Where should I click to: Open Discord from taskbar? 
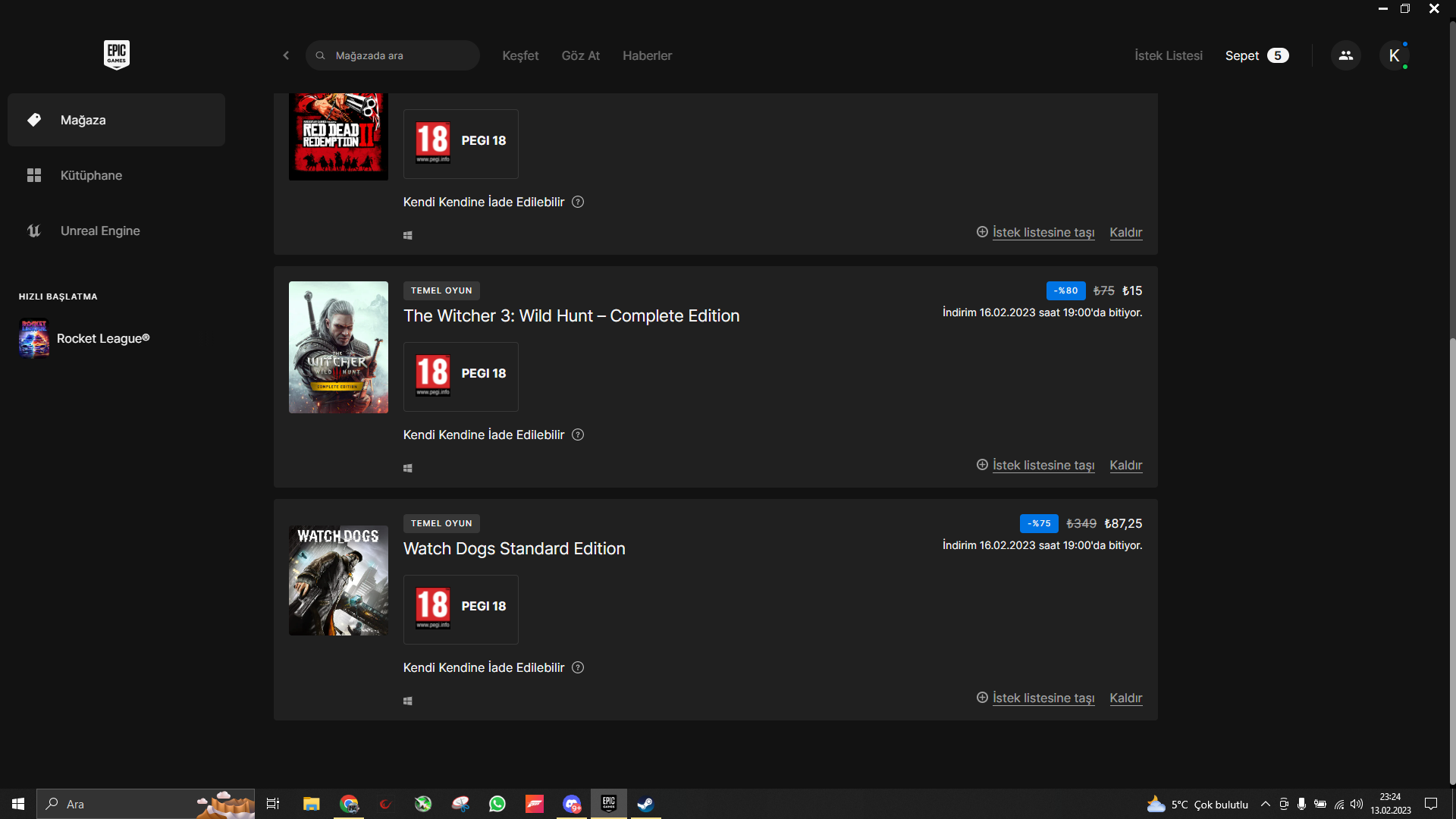572,804
